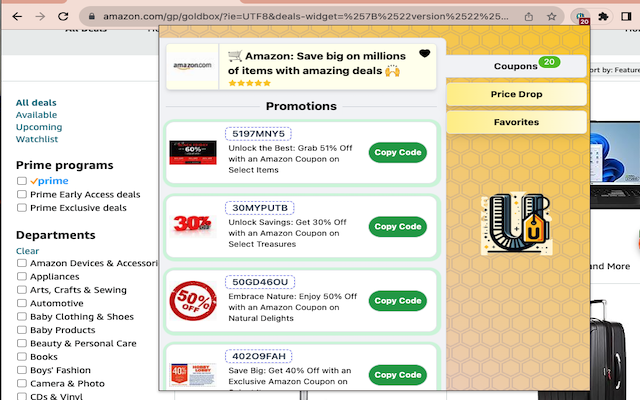Check Beauty & Personal Care department
640x400 pixels.
coord(22,343)
